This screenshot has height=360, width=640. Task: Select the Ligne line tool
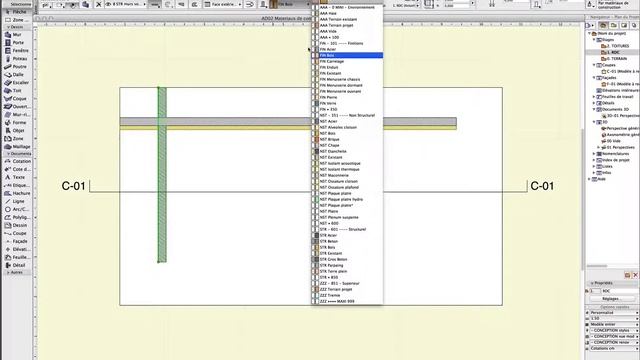16,201
